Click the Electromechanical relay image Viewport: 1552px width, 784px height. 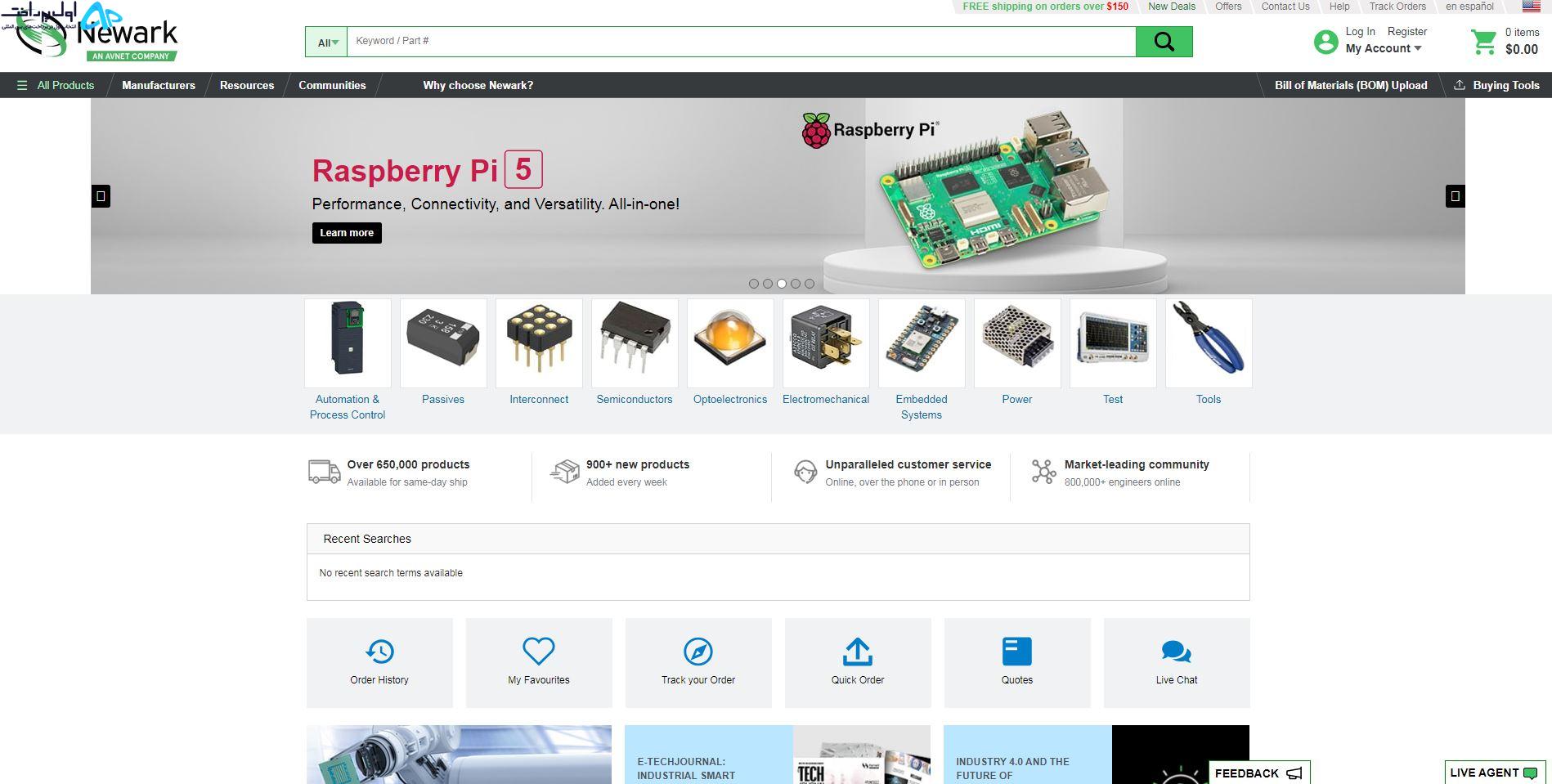pos(826,343)
